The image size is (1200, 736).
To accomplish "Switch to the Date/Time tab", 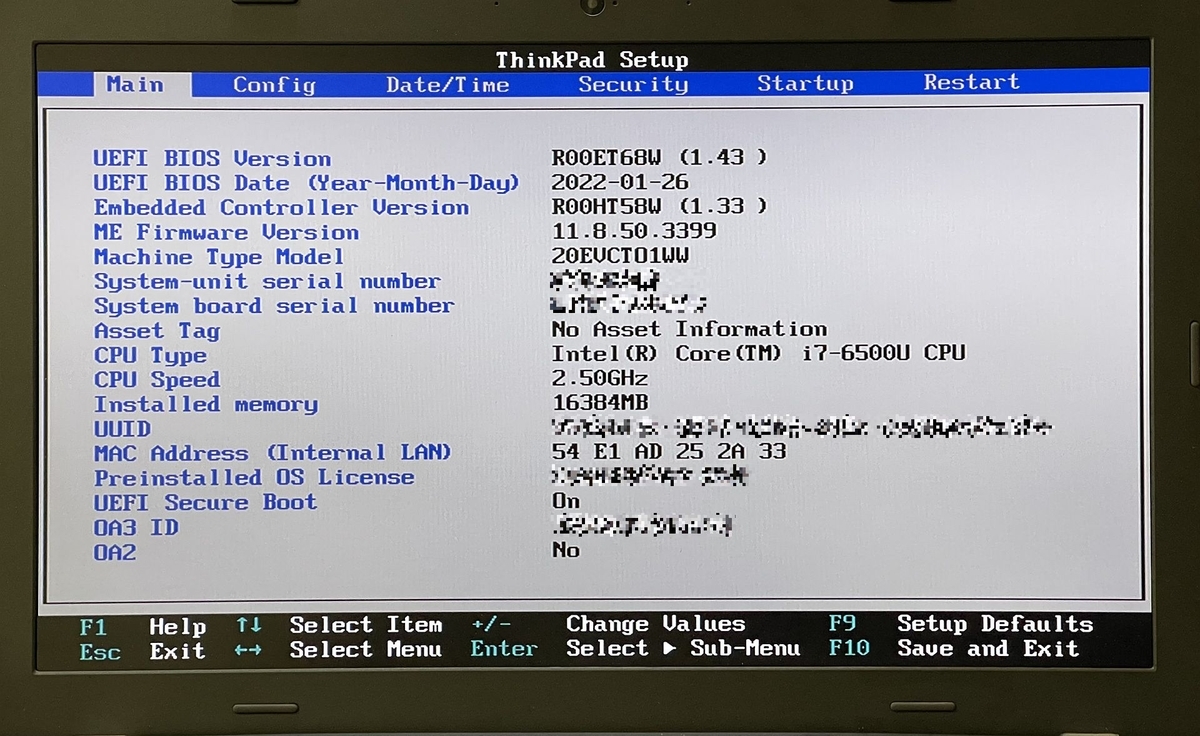I will 448,85.
